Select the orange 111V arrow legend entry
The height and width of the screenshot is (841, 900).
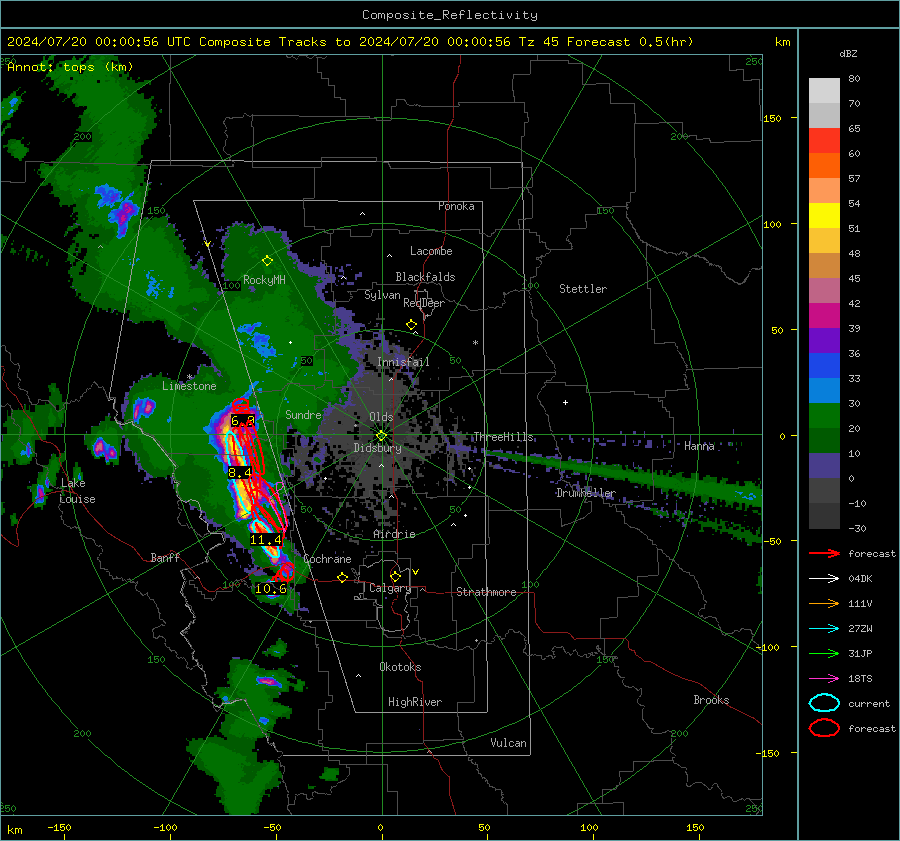pos(824,603)
